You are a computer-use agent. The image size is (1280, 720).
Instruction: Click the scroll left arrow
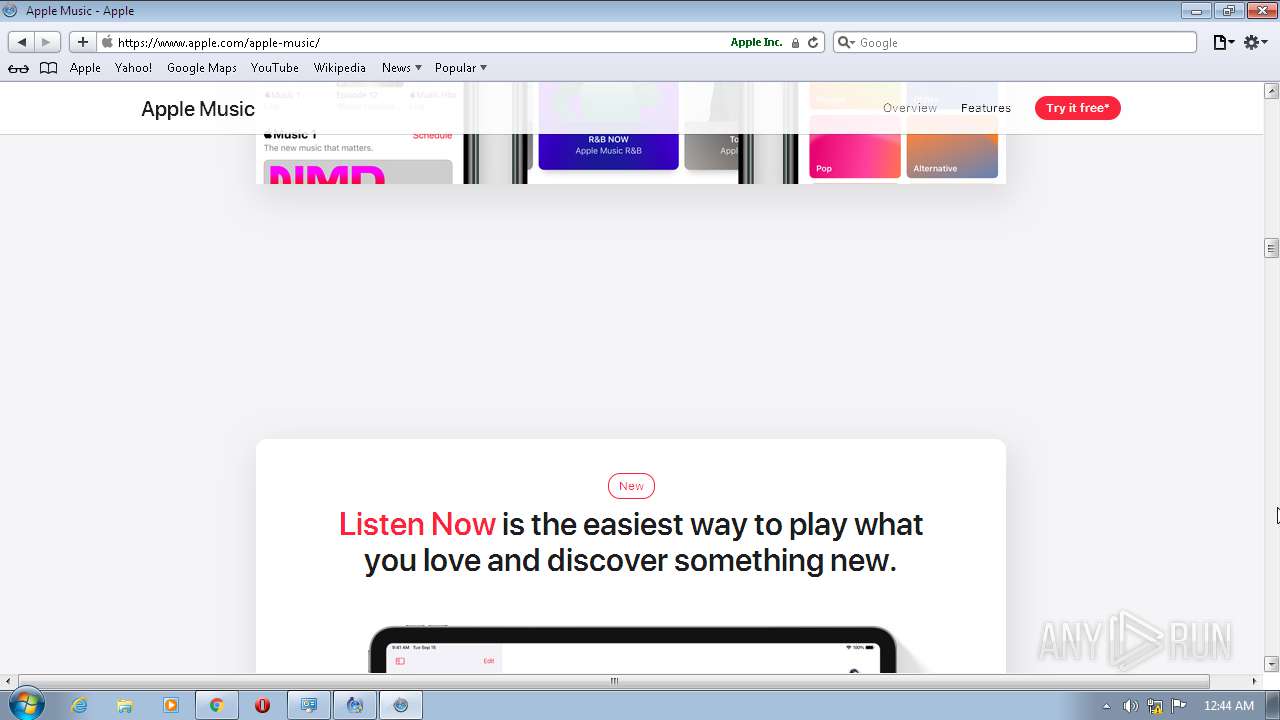click(10, 681)
